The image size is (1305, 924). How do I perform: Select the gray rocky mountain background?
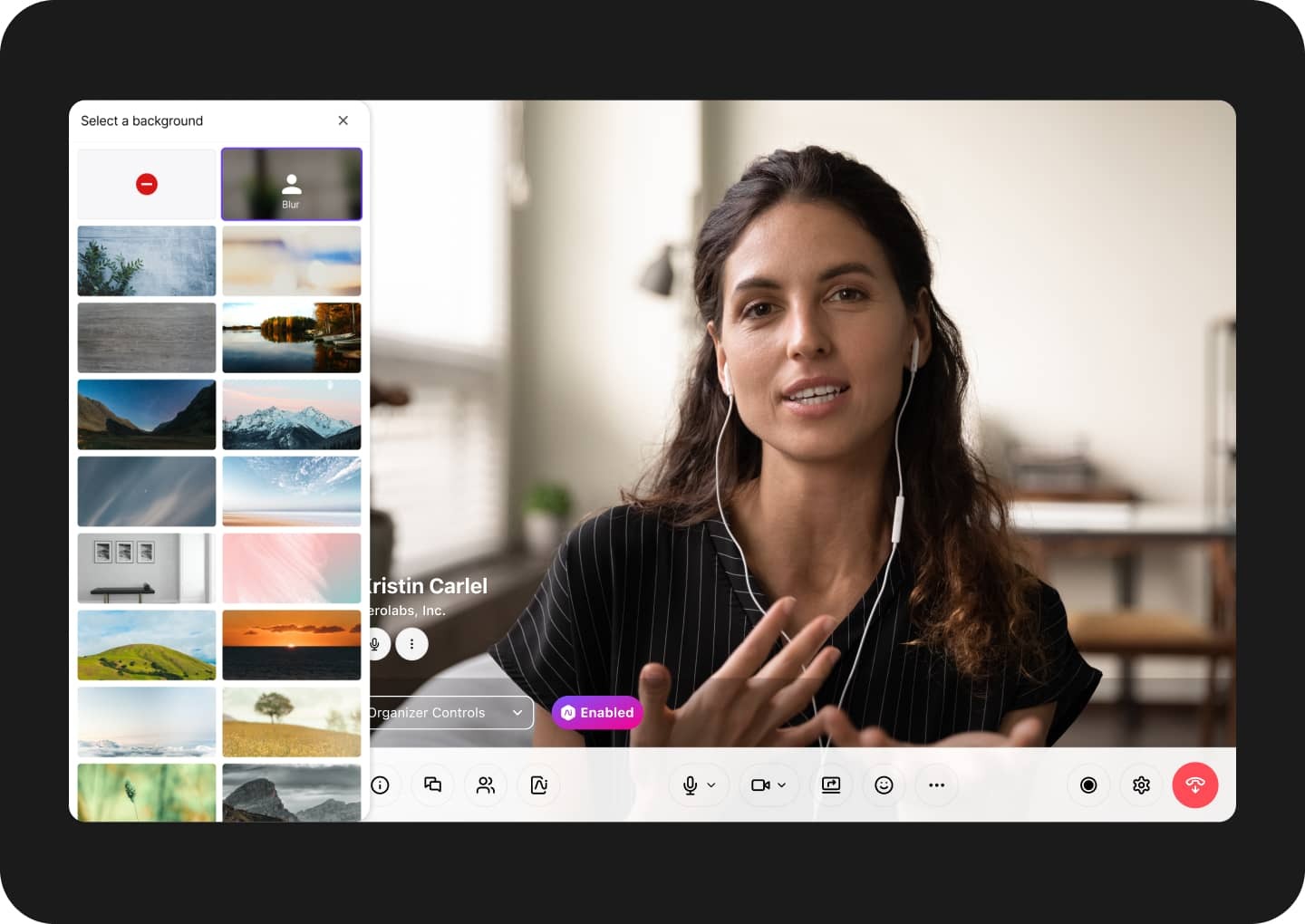tap(292, 793)
